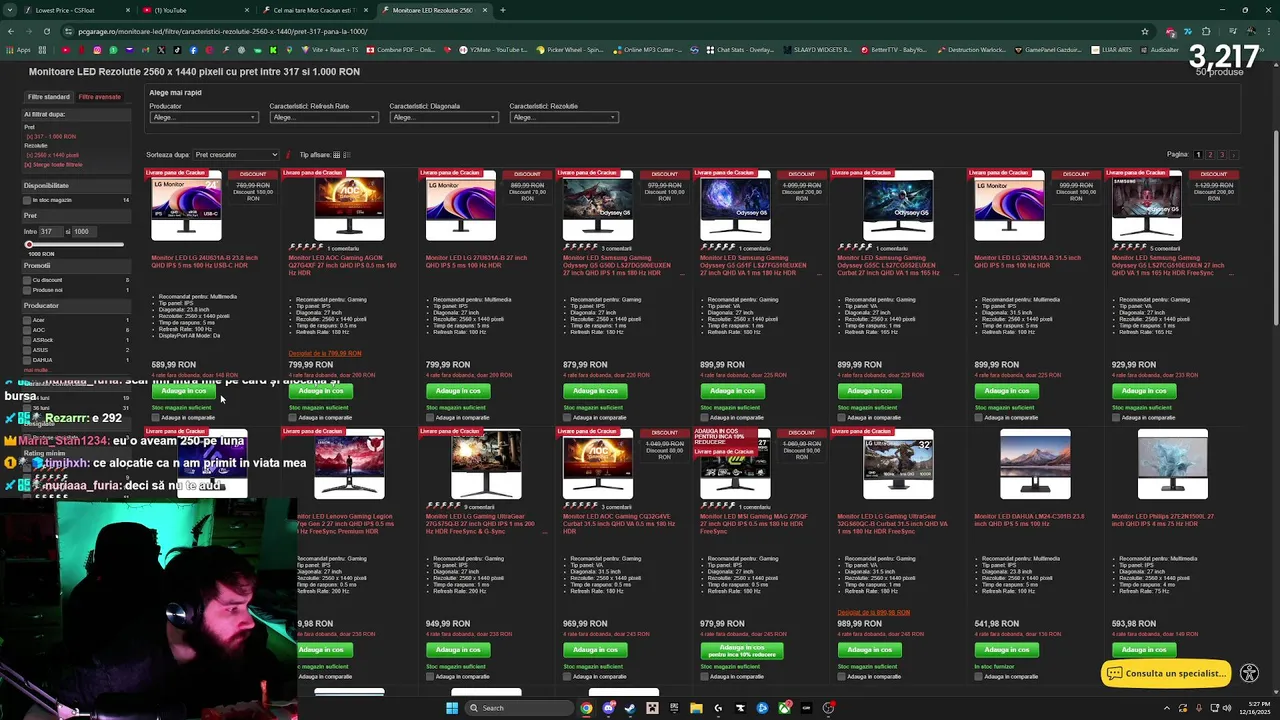This screenshot has width=1280, height=720.
Task: Check the 'Produse noi' filter
Action: click(x=27, y=290)
